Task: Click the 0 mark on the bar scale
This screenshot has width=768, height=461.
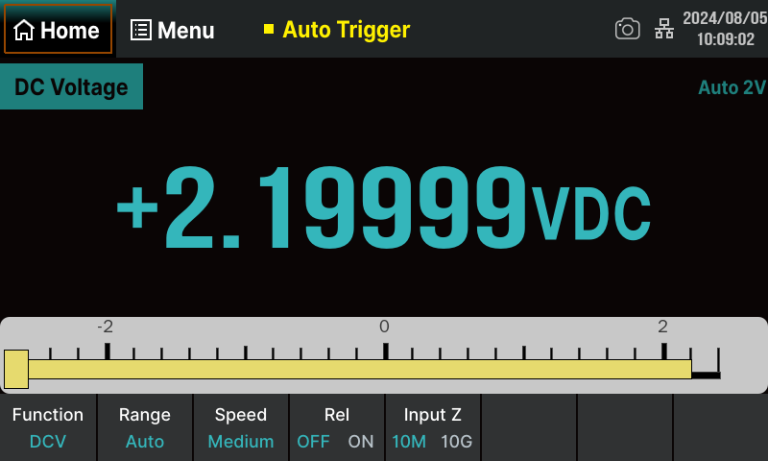Action: click(x=384, y=327)
